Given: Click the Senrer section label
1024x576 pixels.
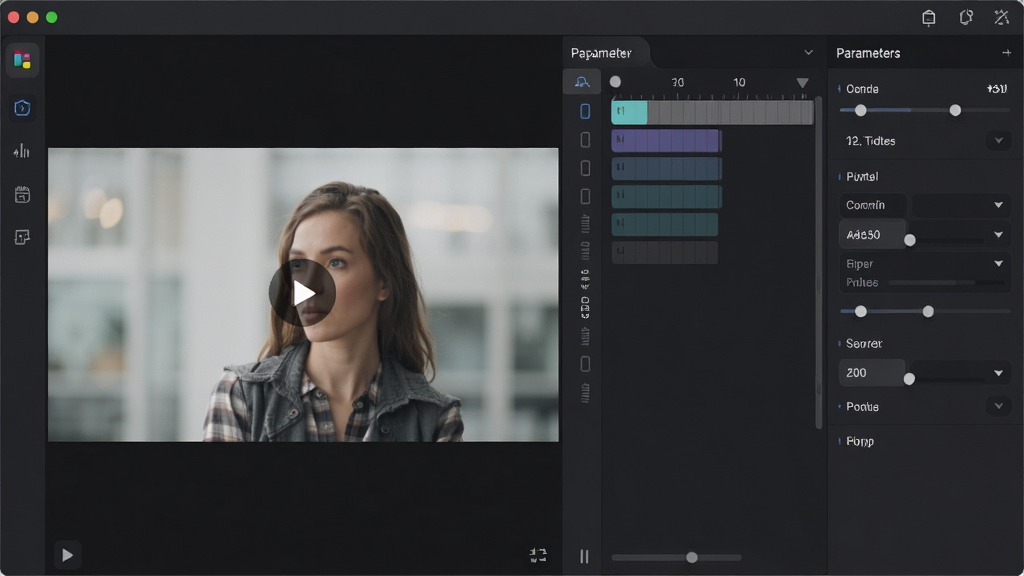Looking at the screenshot, I should [864, 343].
